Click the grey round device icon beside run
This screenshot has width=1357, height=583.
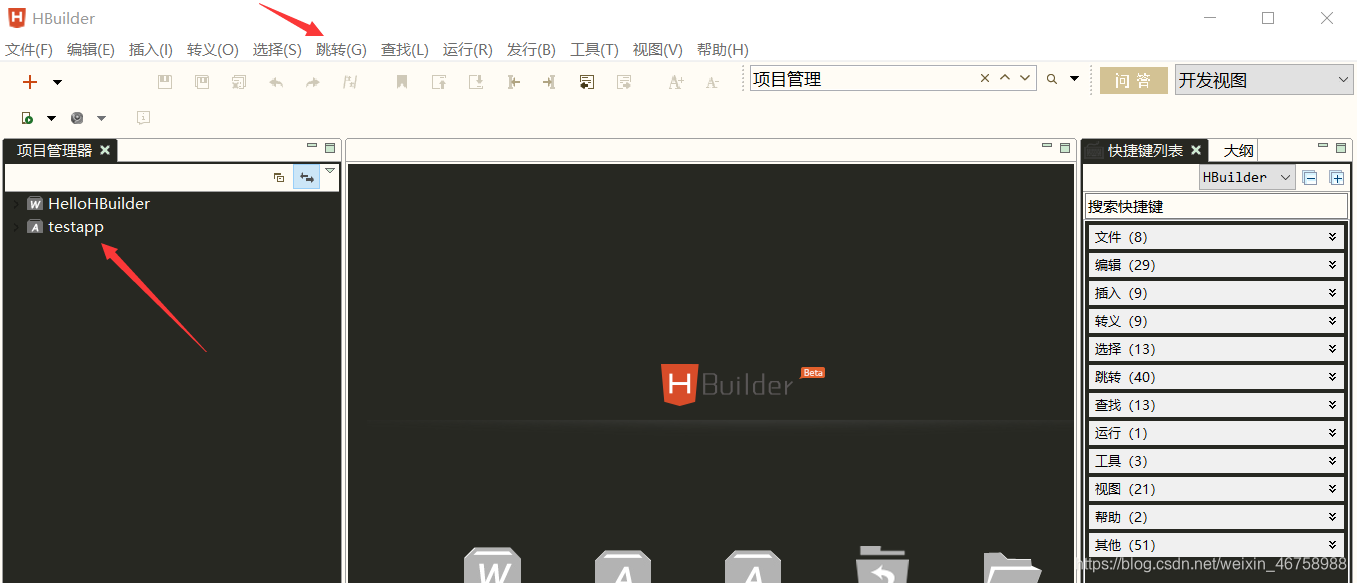coord(77,118)
